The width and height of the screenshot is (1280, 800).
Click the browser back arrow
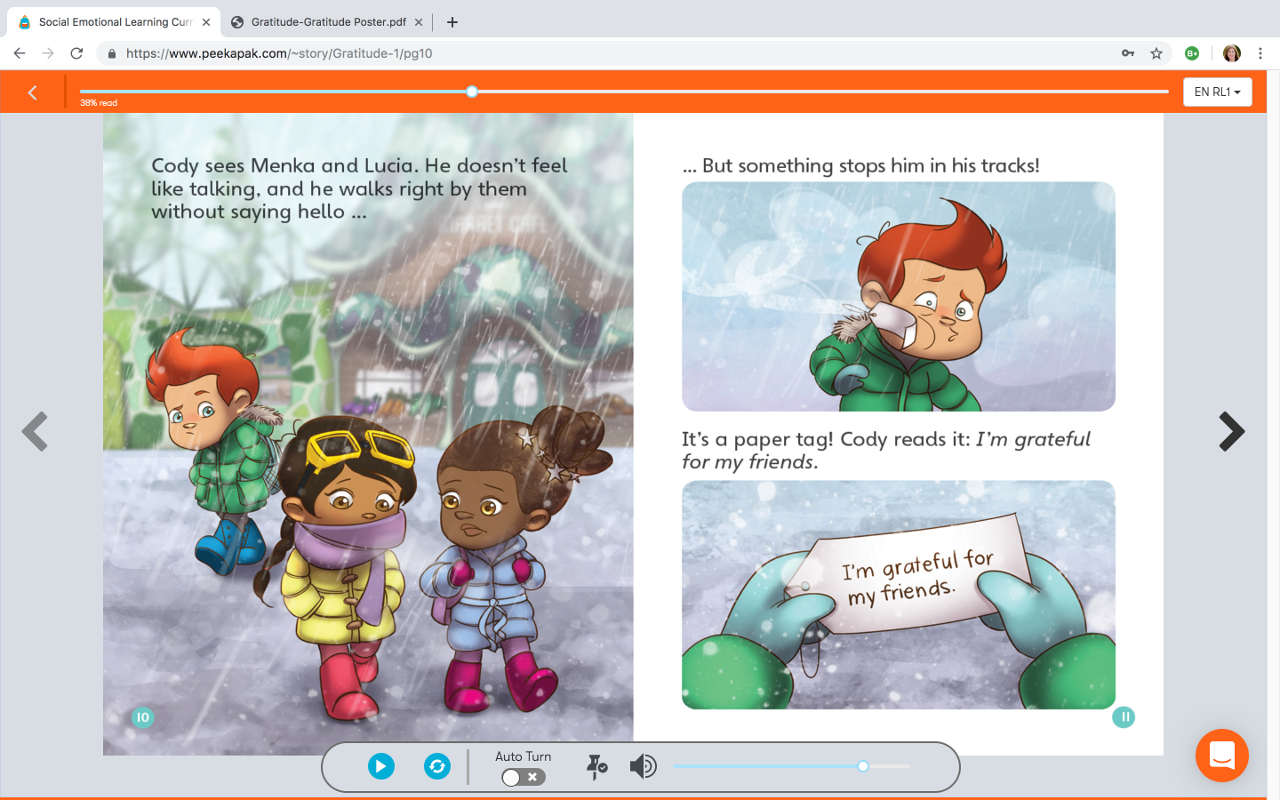[20, 53]
